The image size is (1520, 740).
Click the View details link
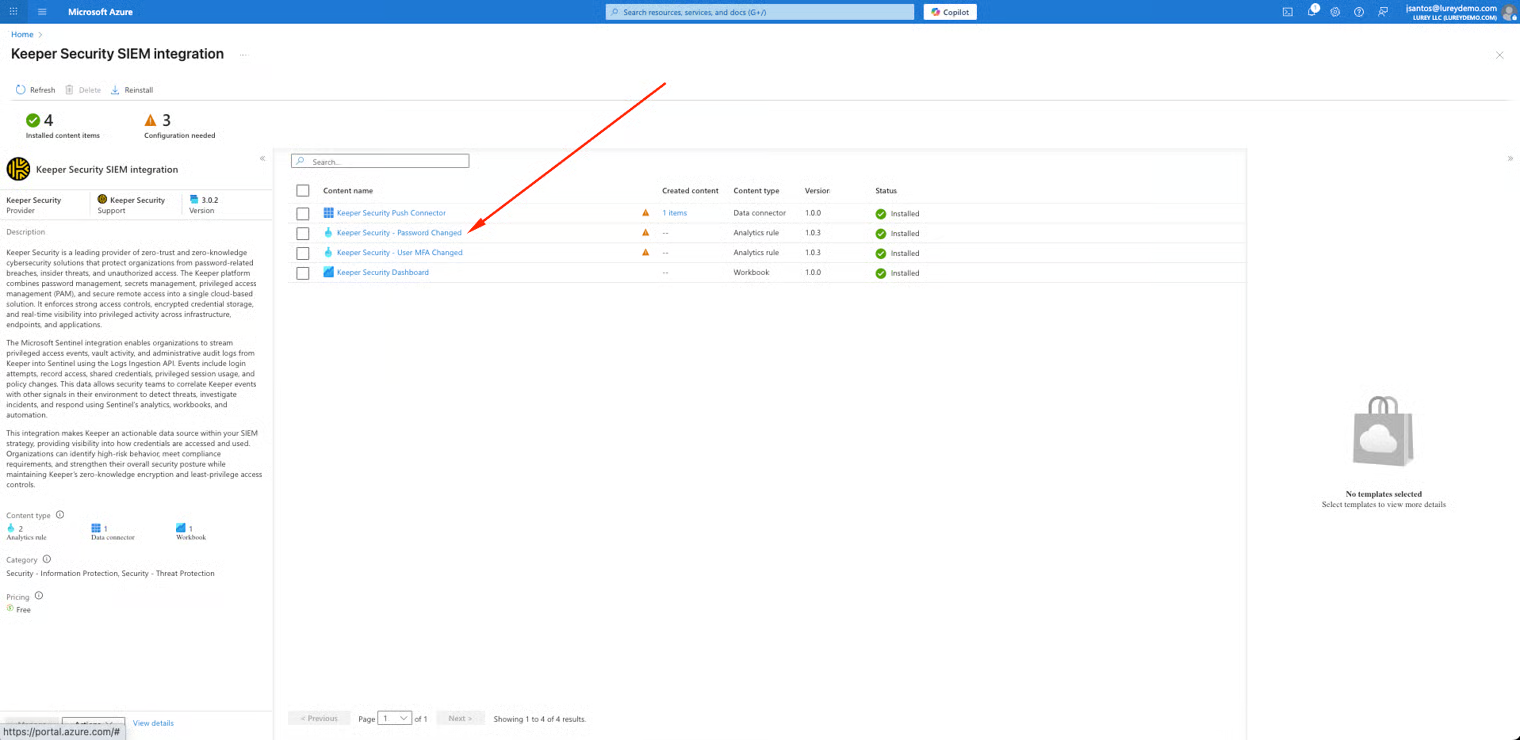[x=153, y=723]
